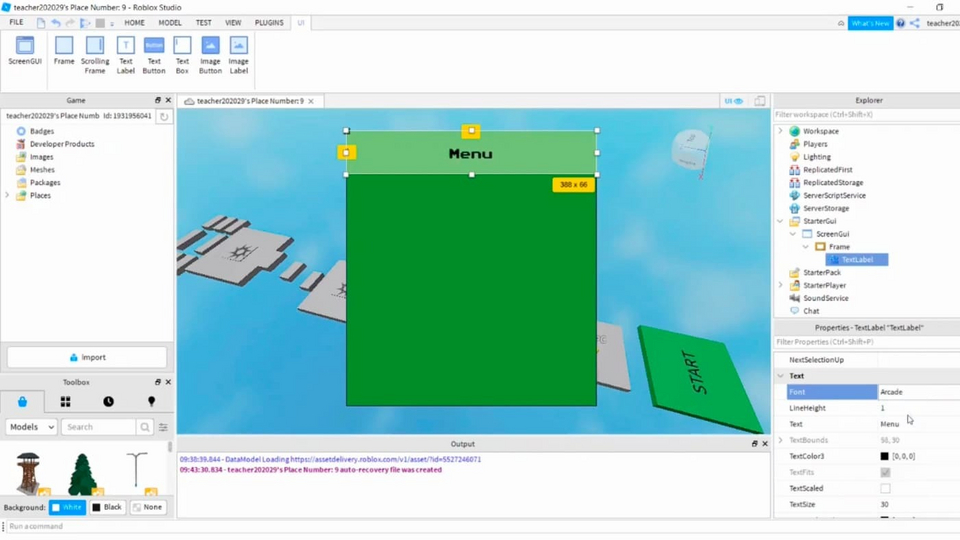Float the Game panel with the undock icon
Screen dimensions: 960x540
click(157, 100)
